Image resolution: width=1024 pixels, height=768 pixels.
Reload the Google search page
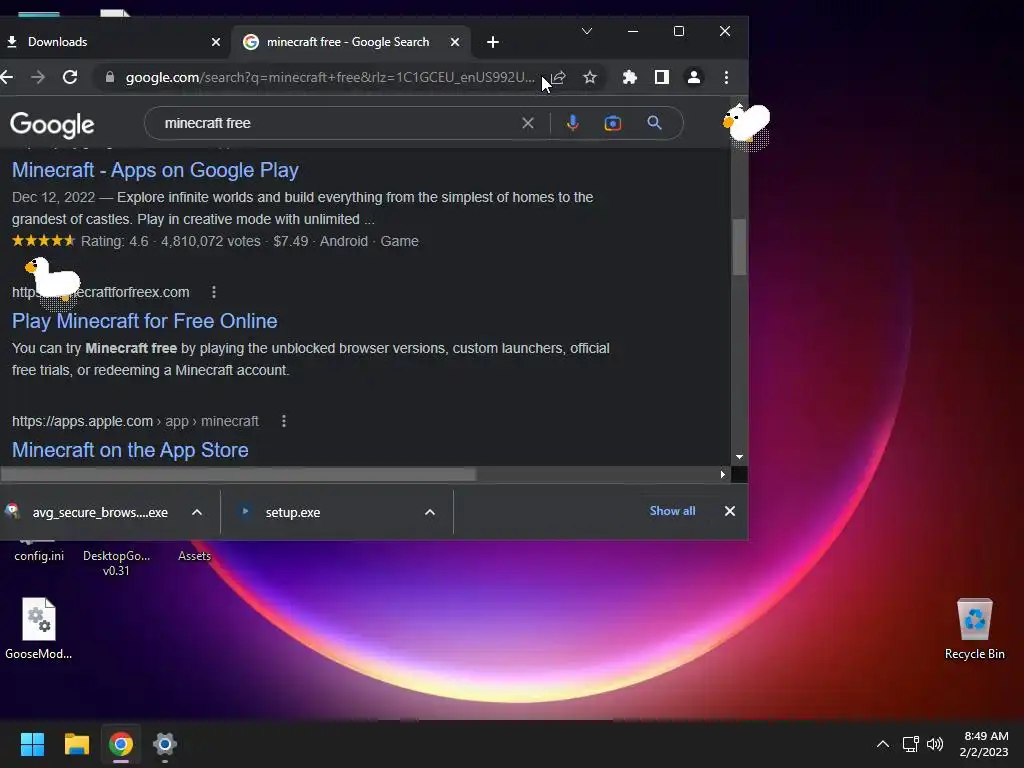[x=70, y=77]
